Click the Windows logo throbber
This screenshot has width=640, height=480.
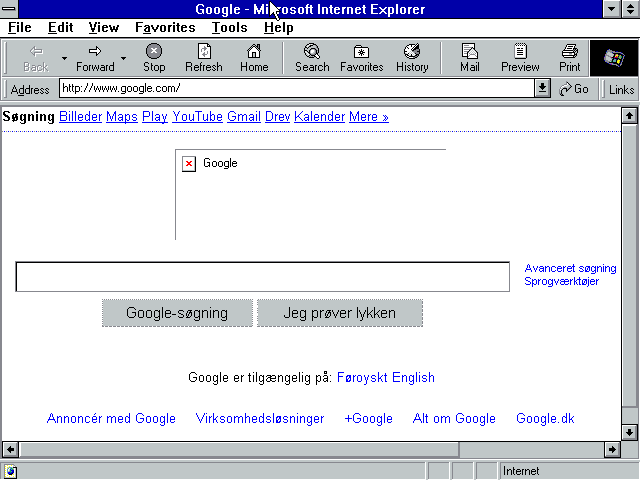(614, 58)
